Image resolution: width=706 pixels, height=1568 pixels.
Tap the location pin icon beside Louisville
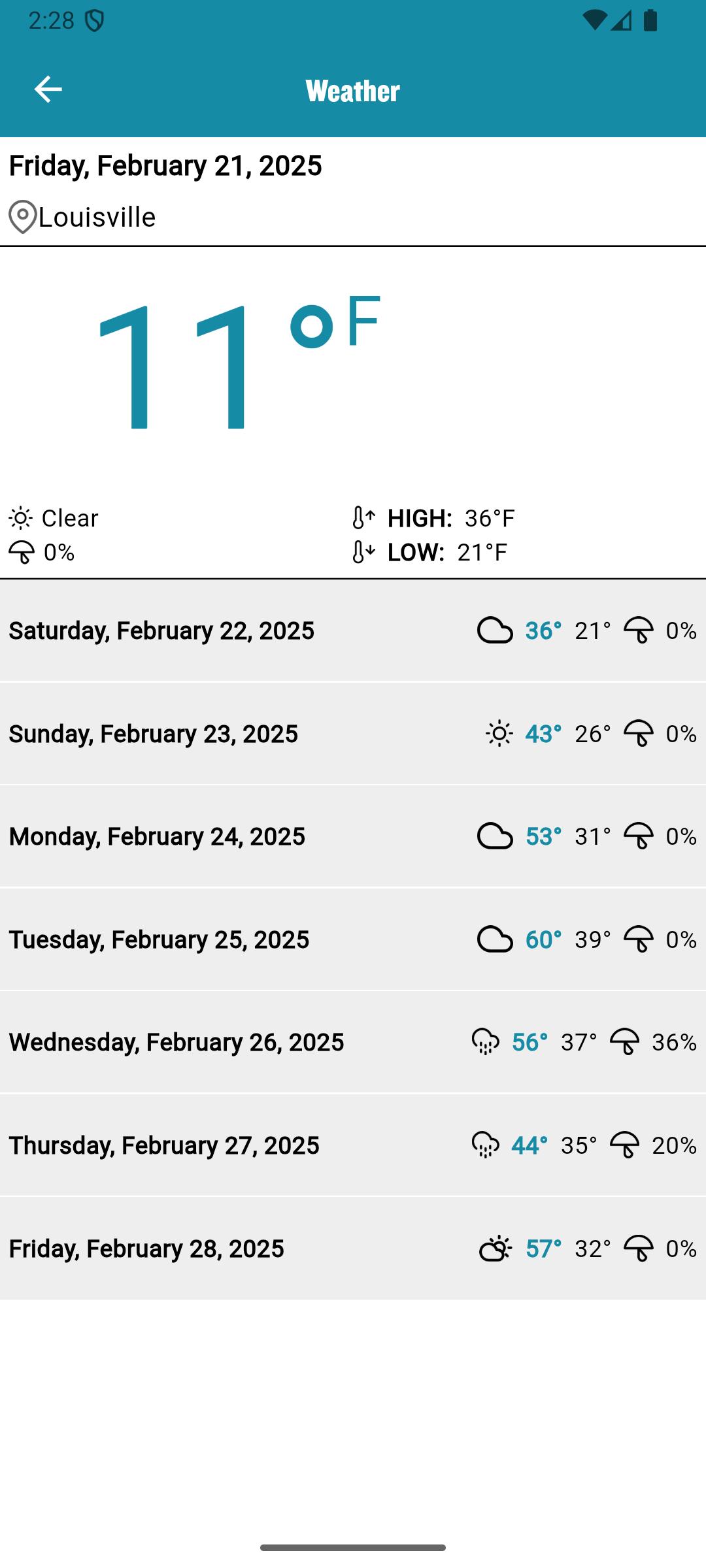(x=22, y=217)
